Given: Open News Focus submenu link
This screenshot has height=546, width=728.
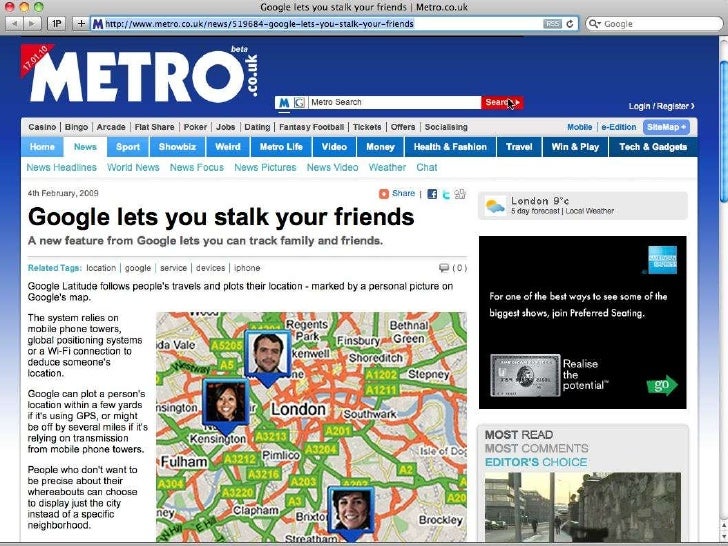Looking at the screenshot, I should 196,168.
